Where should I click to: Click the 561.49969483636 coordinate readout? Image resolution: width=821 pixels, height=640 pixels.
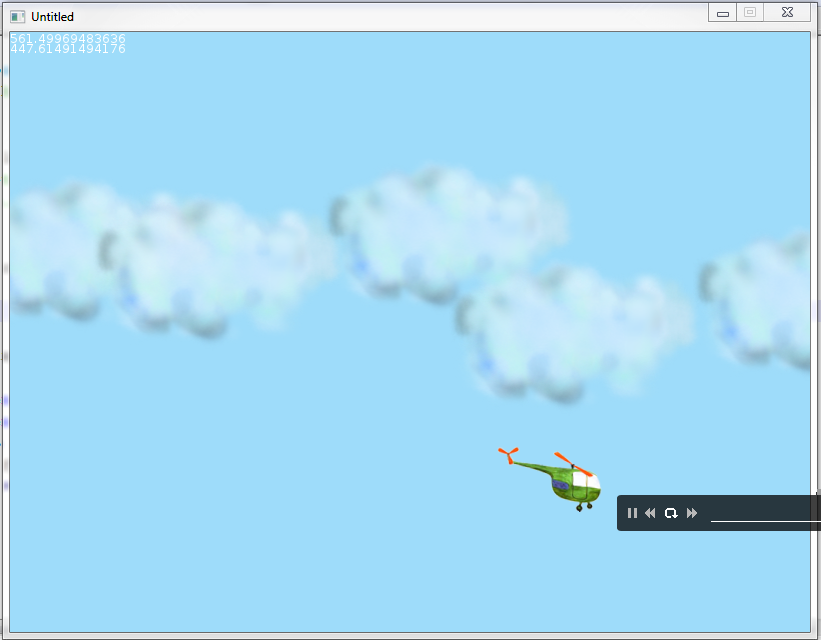click(x=68, y=39)
